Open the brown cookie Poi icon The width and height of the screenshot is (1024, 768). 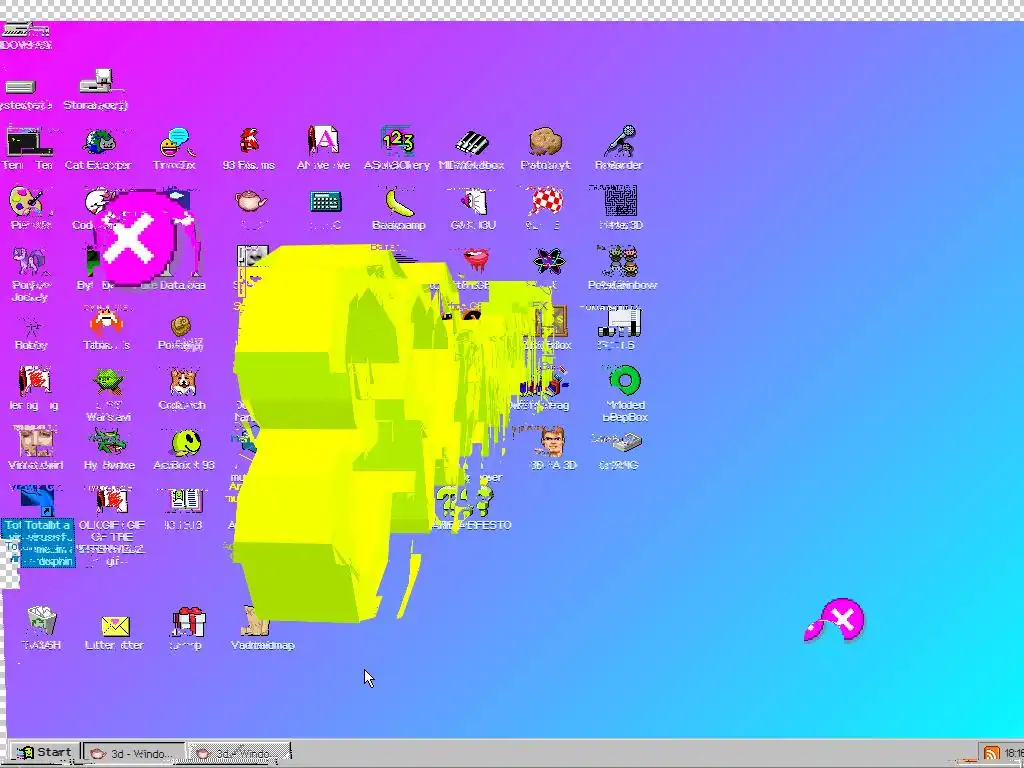click(181, 325)
